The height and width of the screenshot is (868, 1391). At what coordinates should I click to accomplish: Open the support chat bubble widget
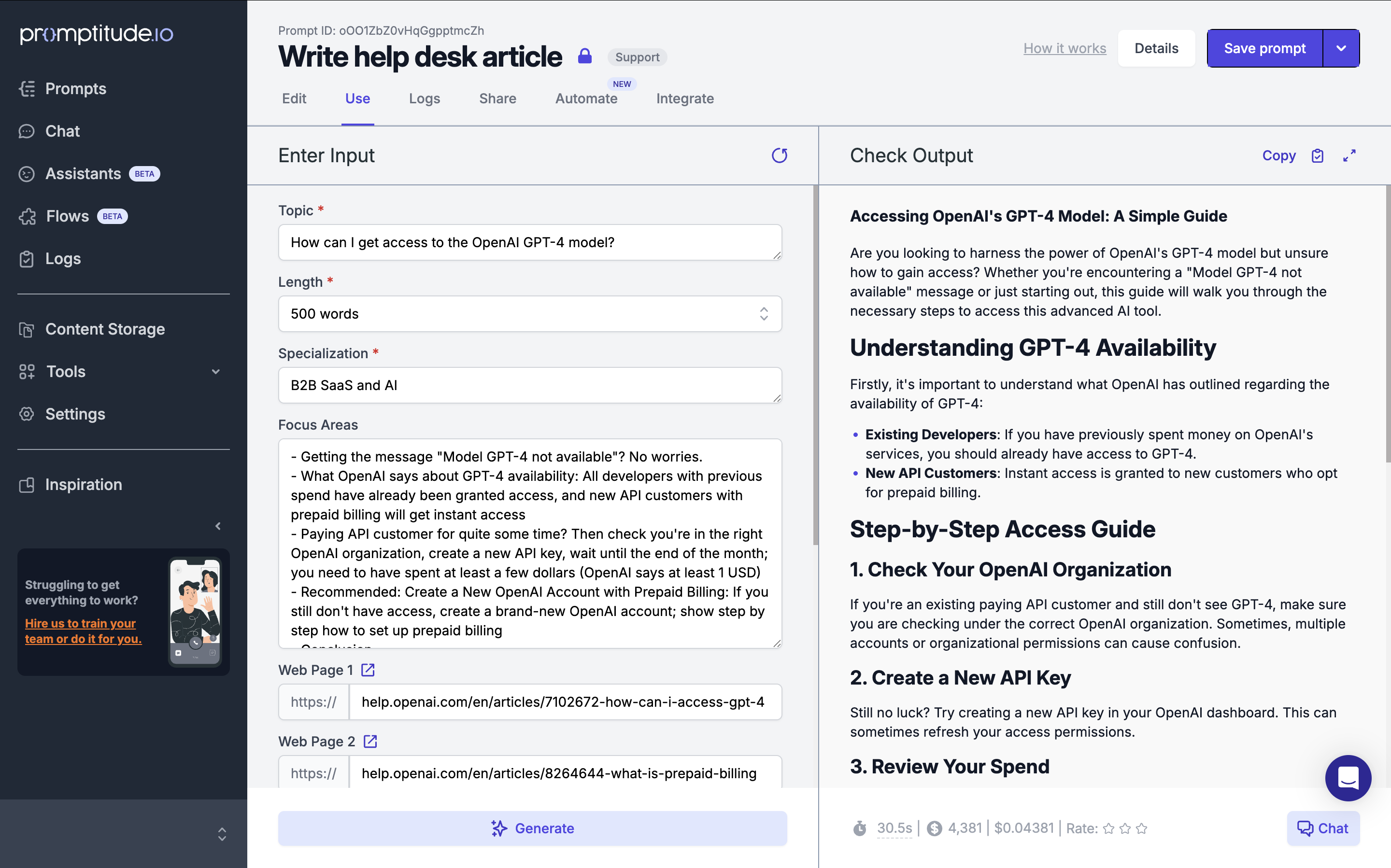click(1348, 778)
